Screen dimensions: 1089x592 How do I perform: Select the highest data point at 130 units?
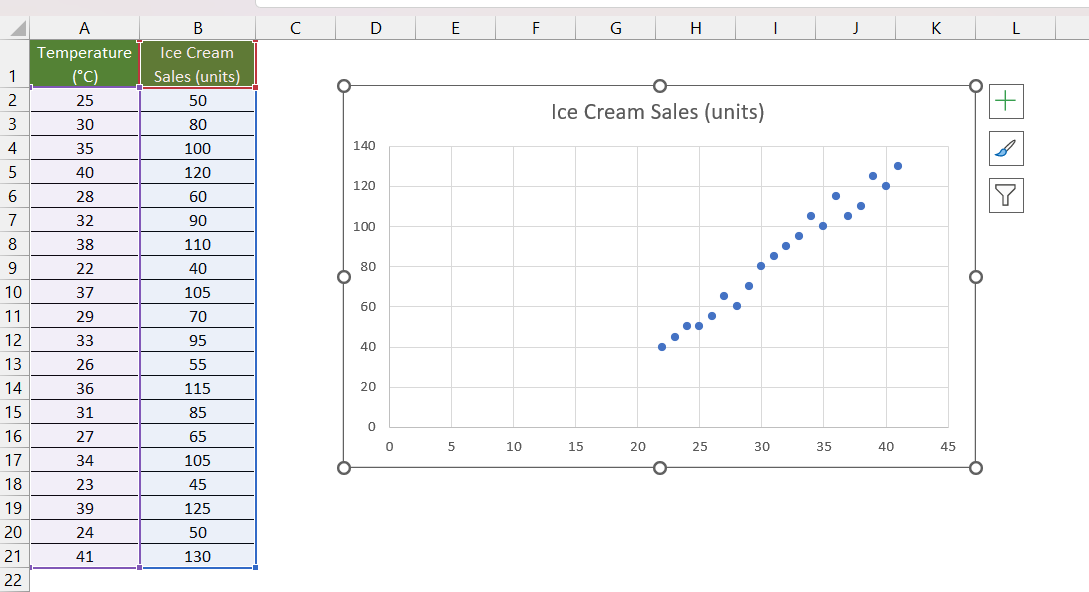coord(898,166)
